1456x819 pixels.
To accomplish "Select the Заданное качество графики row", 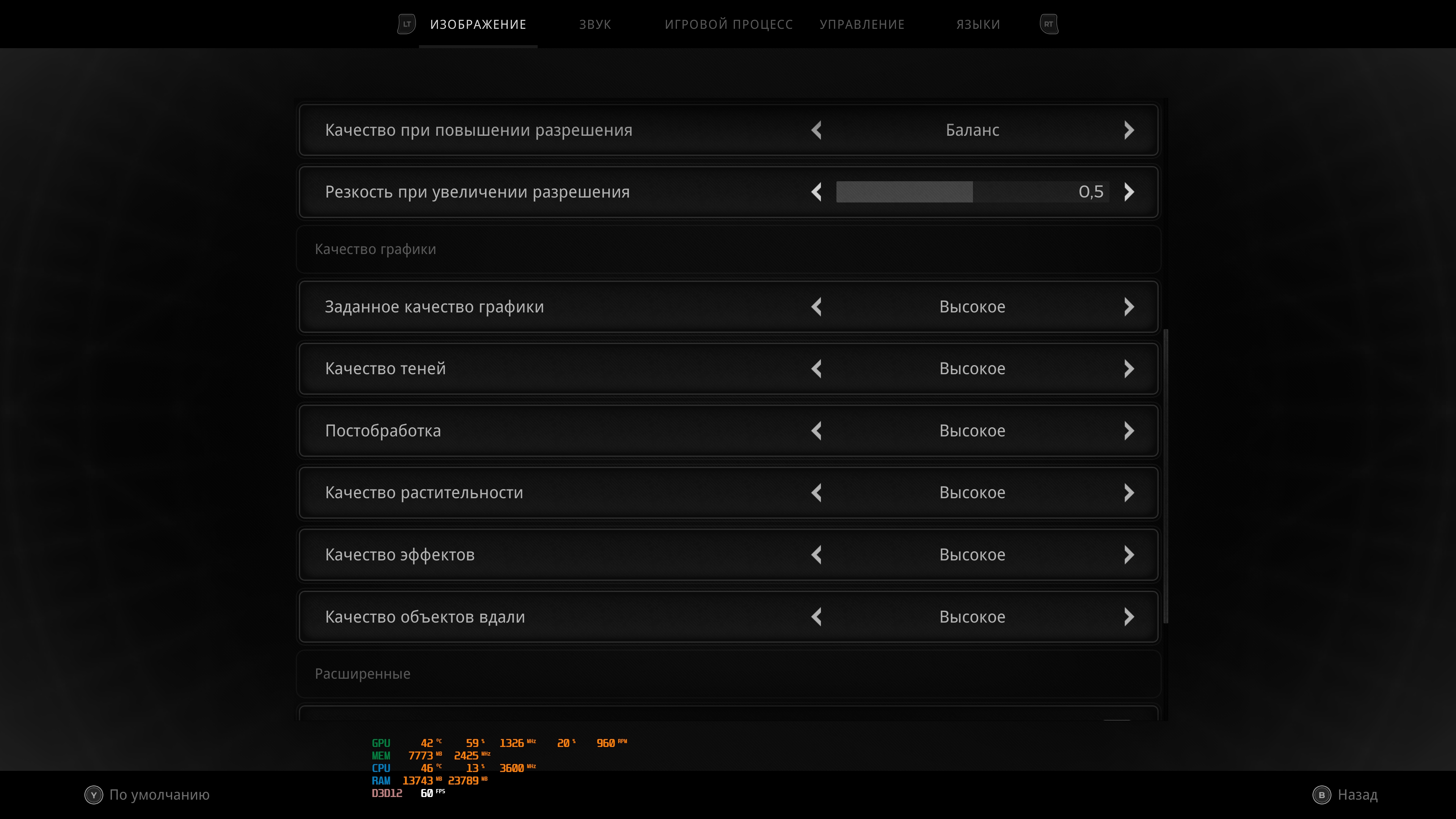I will (x=434, y=307).
